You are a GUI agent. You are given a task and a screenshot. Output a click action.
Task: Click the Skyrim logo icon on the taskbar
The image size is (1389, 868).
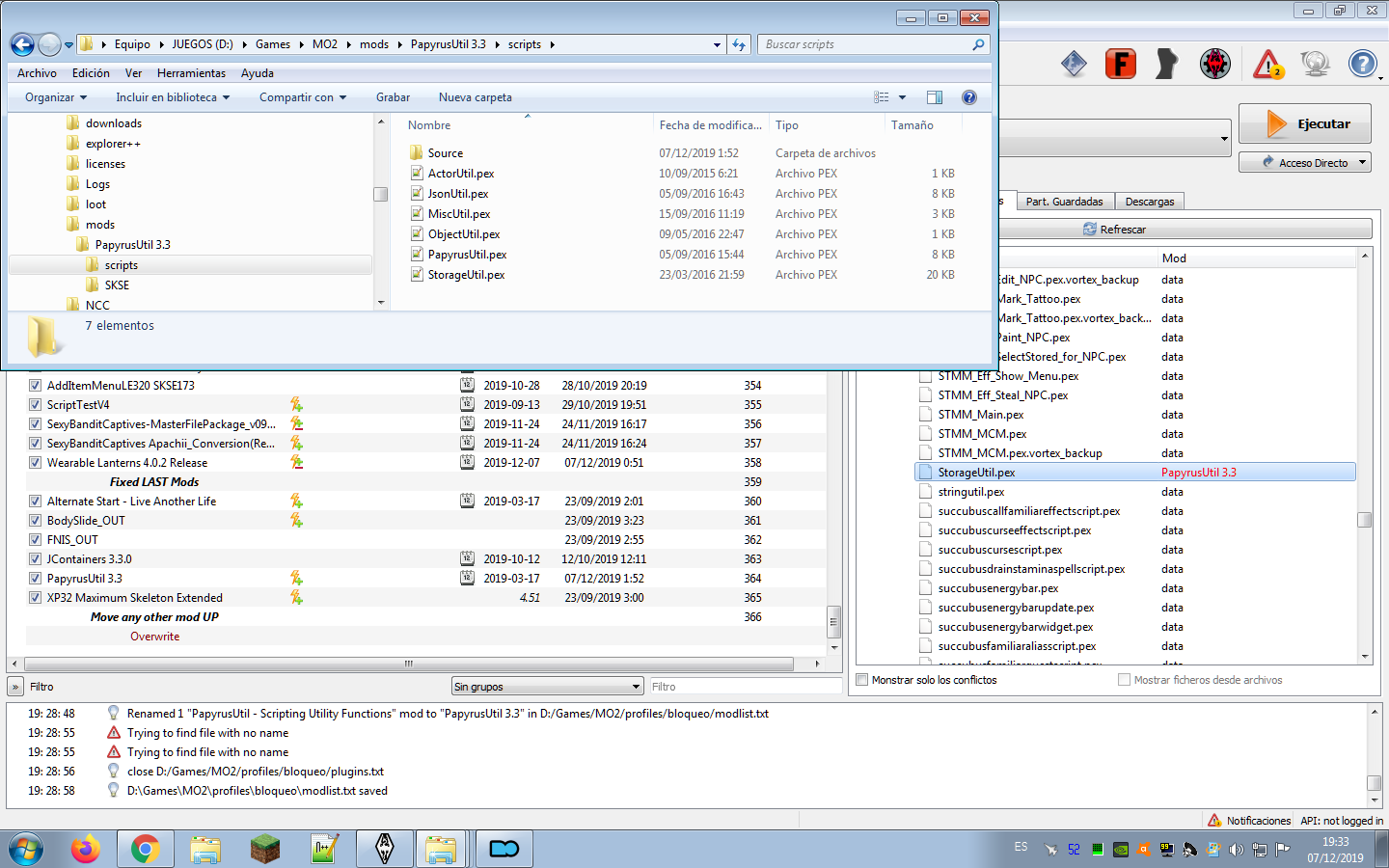pos(385,849)
